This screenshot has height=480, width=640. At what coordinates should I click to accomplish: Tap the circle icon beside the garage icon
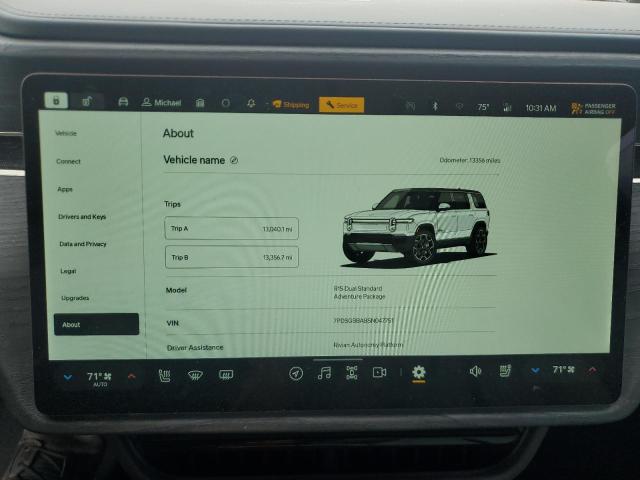click(226, 103)
